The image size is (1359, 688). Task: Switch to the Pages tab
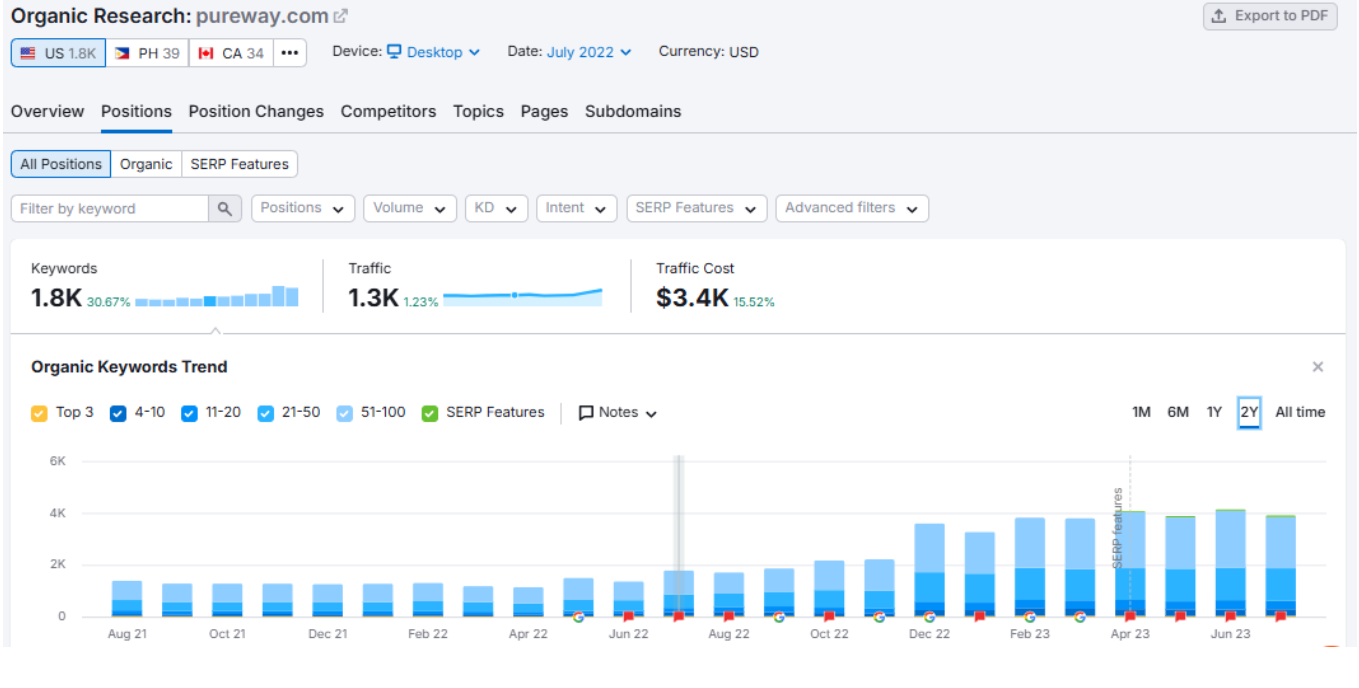coord(544,111)
